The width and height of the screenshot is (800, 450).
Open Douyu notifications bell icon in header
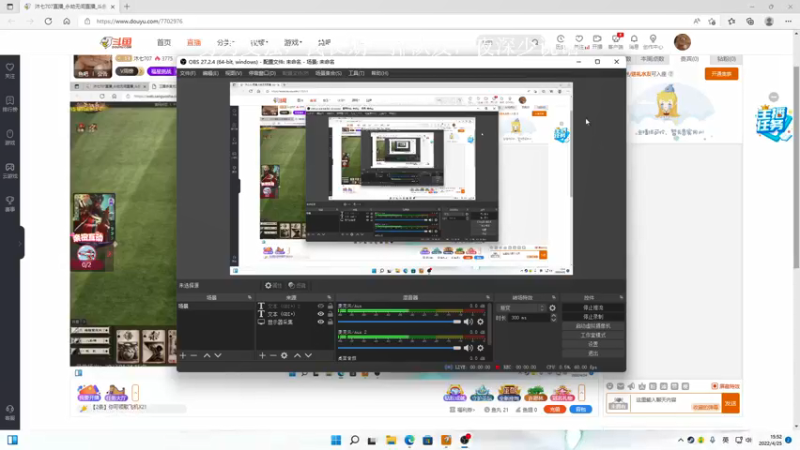[x=634, y=41]
